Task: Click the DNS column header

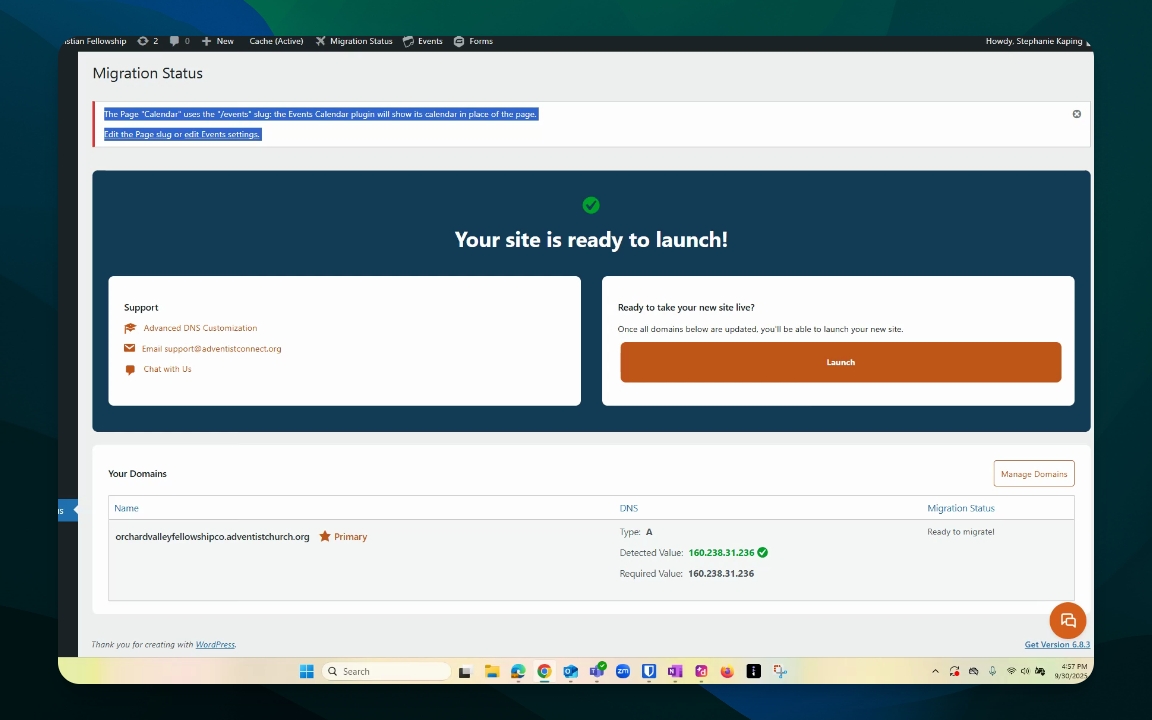Action: (629, 508)
